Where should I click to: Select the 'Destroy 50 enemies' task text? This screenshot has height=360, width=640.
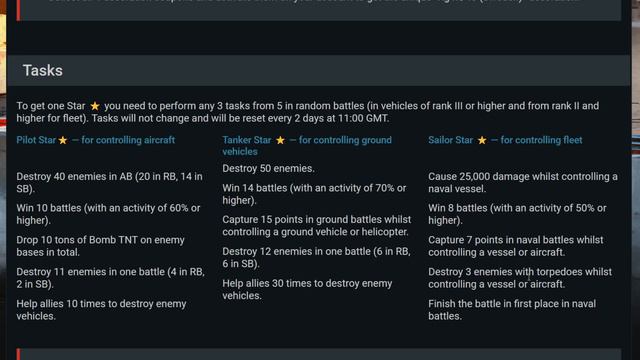point(269,169)
